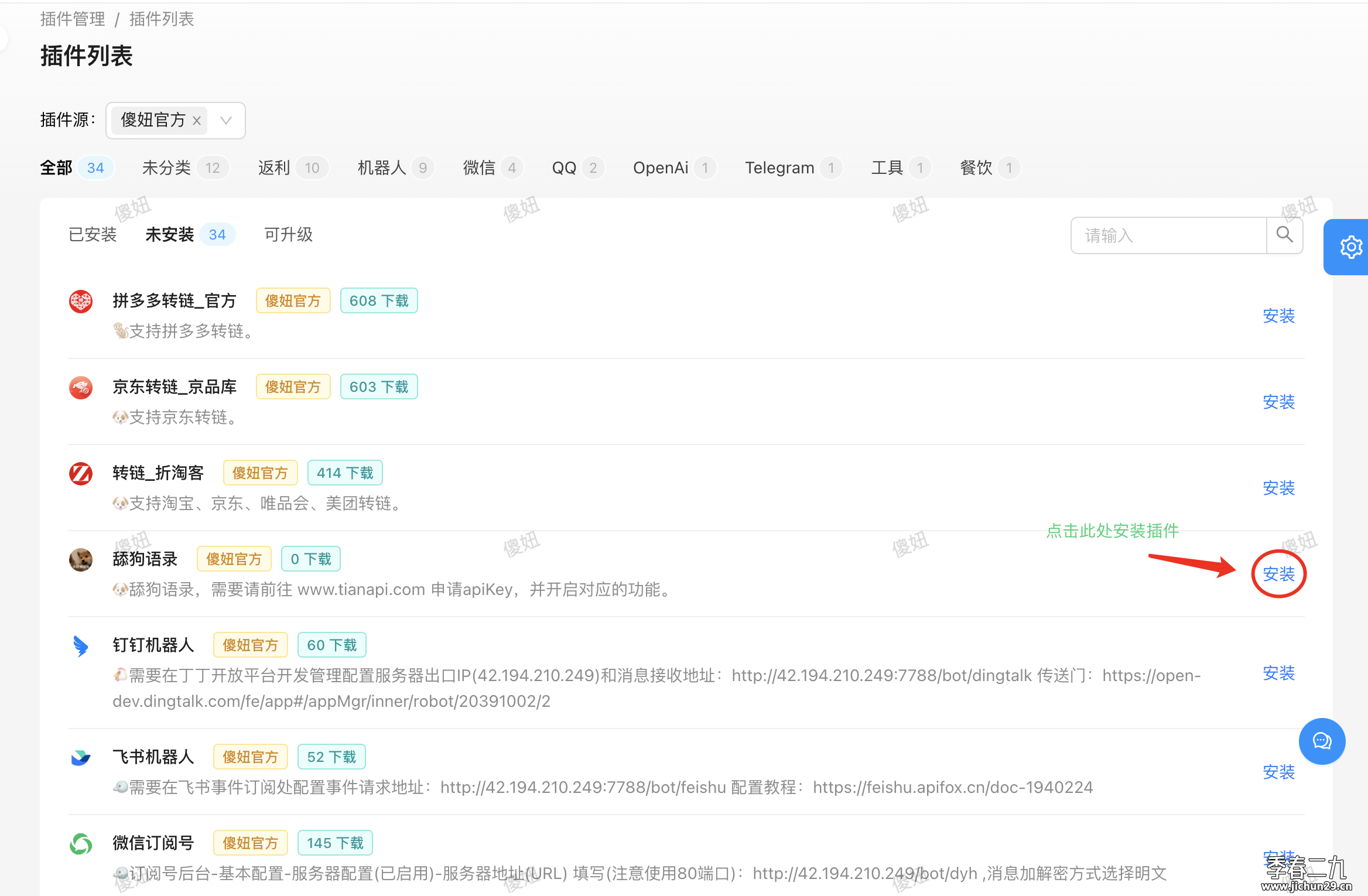Click the Feishu 飞书机器人 icon
1368x896 pixels.
point(81,758)
